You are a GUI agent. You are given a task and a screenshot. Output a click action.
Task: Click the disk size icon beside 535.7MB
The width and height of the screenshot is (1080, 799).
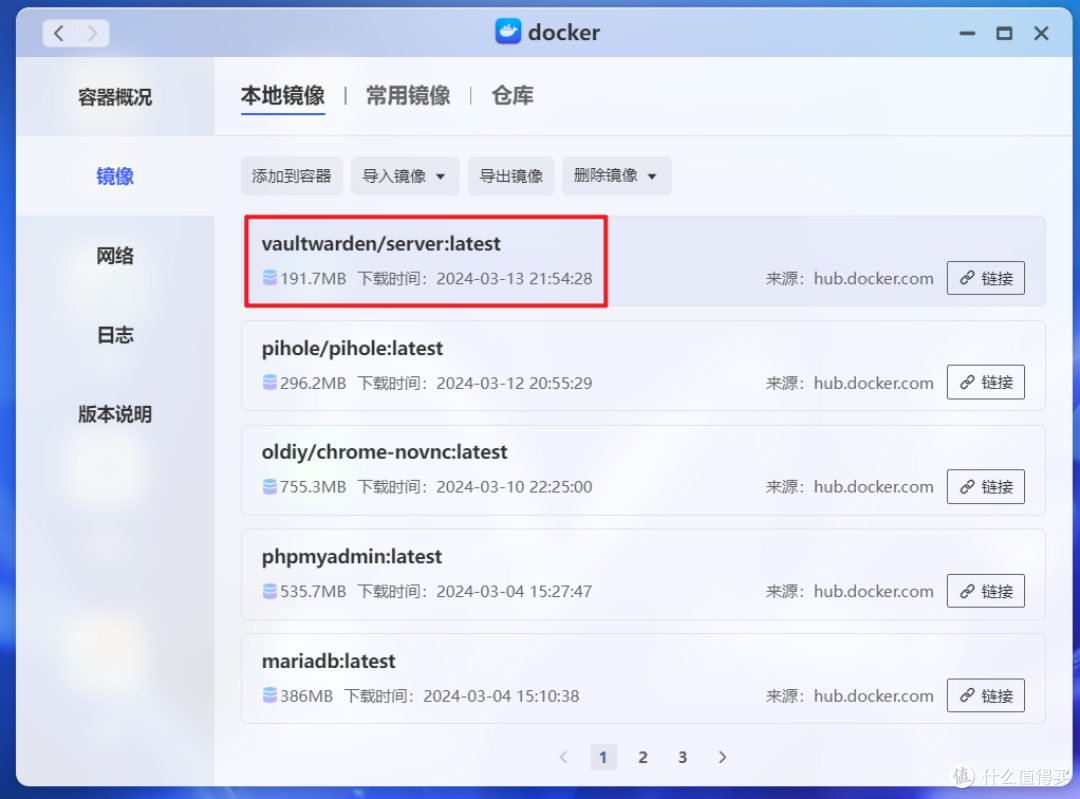(x=270, y=591)
